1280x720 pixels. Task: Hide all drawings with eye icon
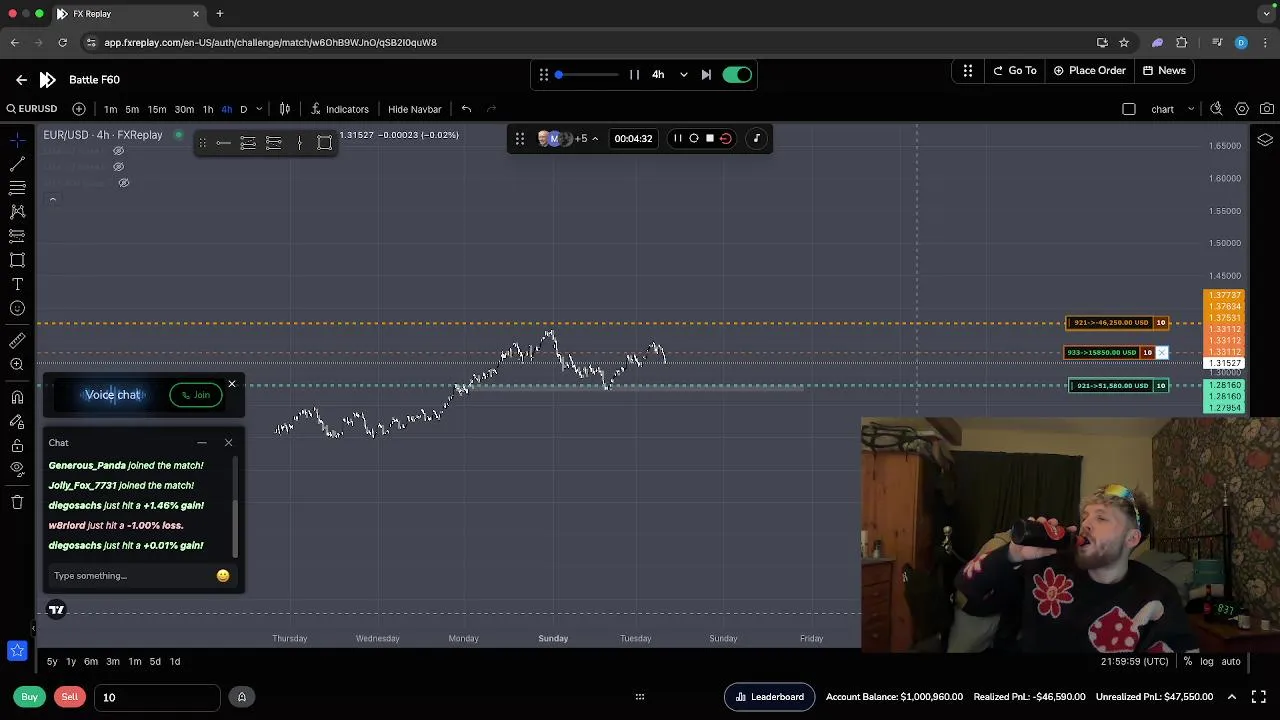pyautogui.click(x=17, y=469)
